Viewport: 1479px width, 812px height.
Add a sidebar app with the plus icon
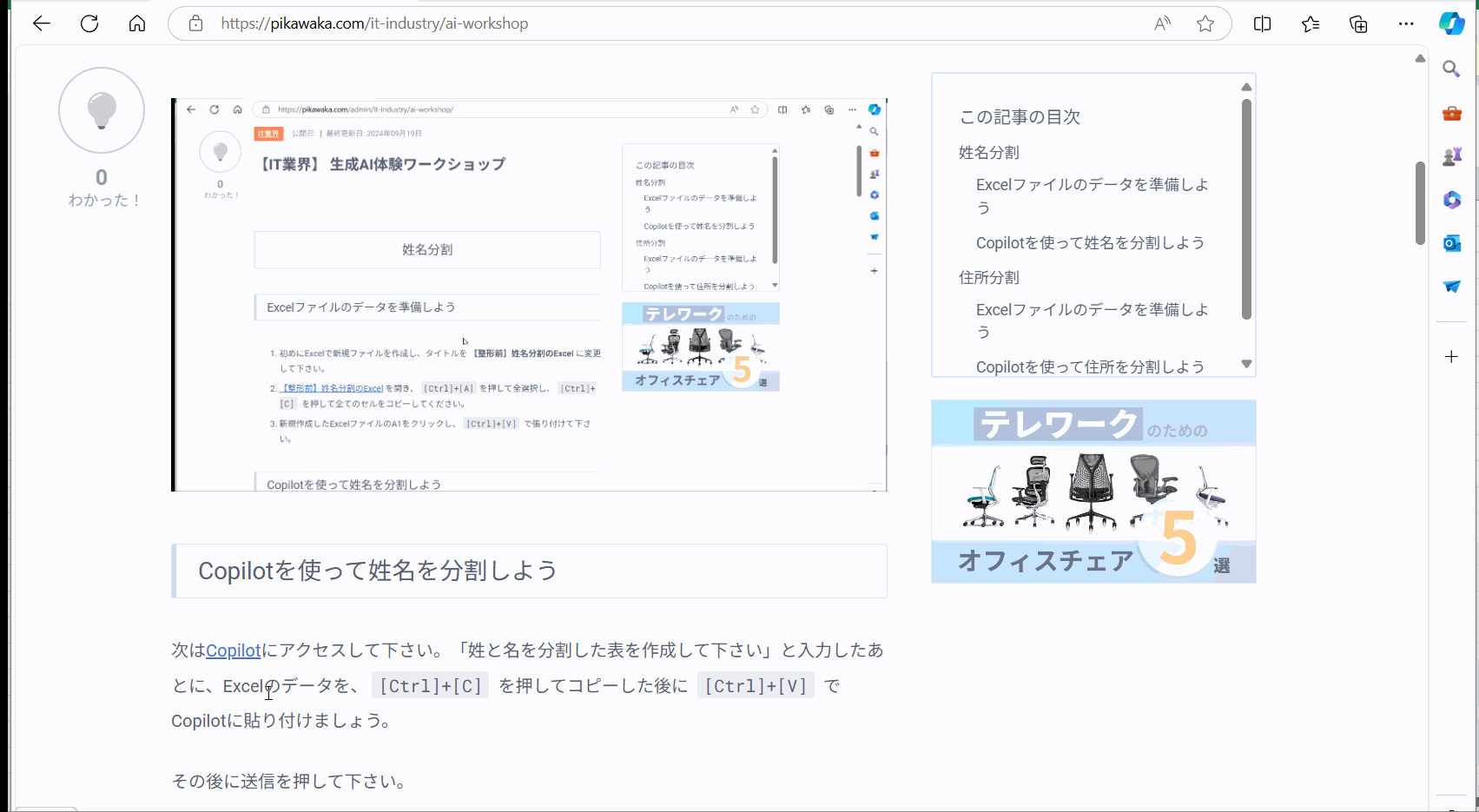[x=1451, y=356]
